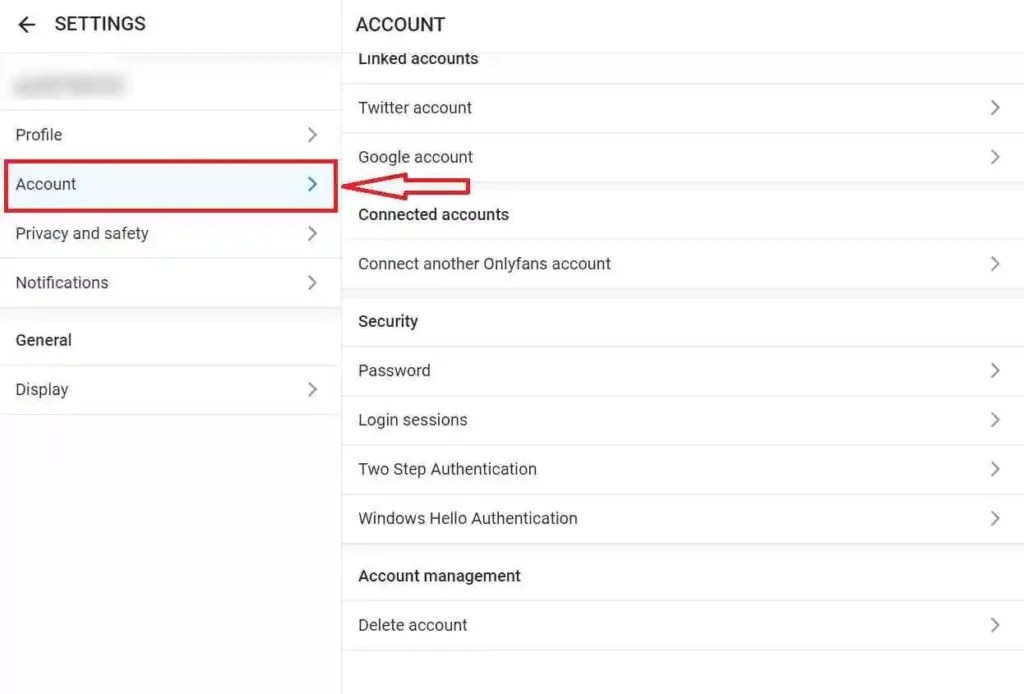The height and width of the screenshot is (694, 1024).
Task: Click the Google account chevron
Action: [x=995, y=157]
